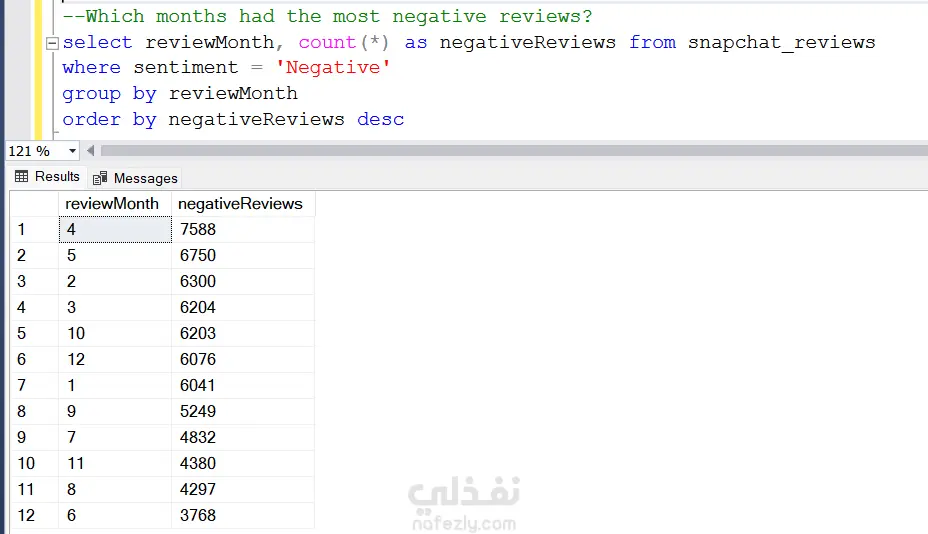The width and height of the screenshot is (928, 534).
Task: Switch to the Messages tab
Action: (x=135, y=178)
